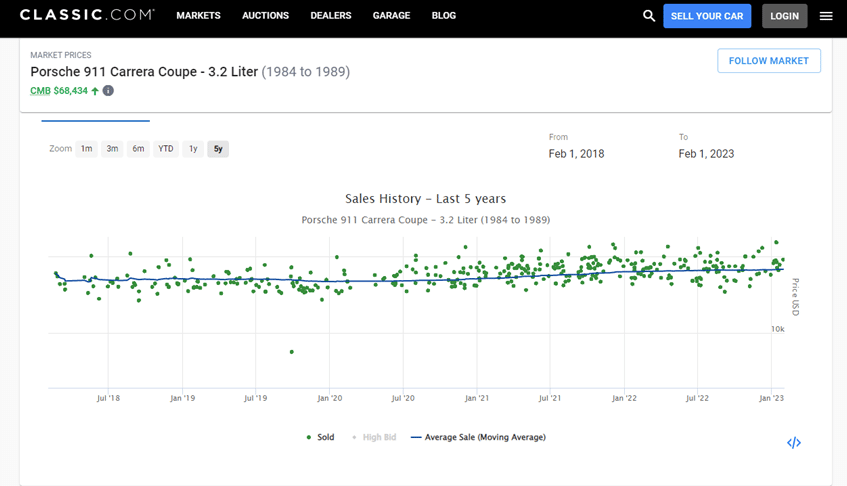
Task: Open the Dealers menu
Action: 331,16
